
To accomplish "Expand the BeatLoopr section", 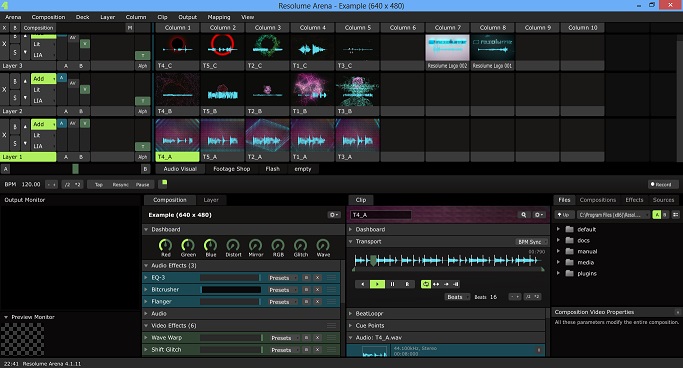I will point(351,313).
